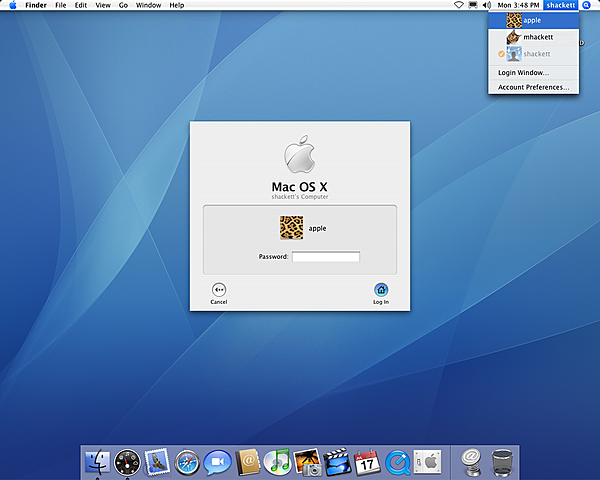
Task: Click the leopard-print apple user picture
Action: click(292, 227)
